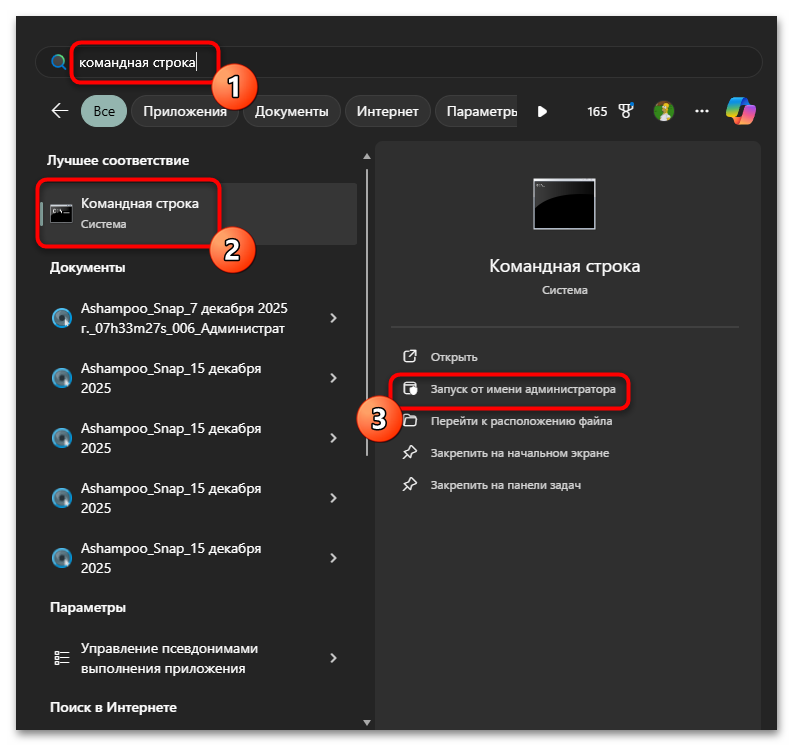Switch to the Документы filter tab
Viewport: 793px width, 746px height.
[291, 111]
